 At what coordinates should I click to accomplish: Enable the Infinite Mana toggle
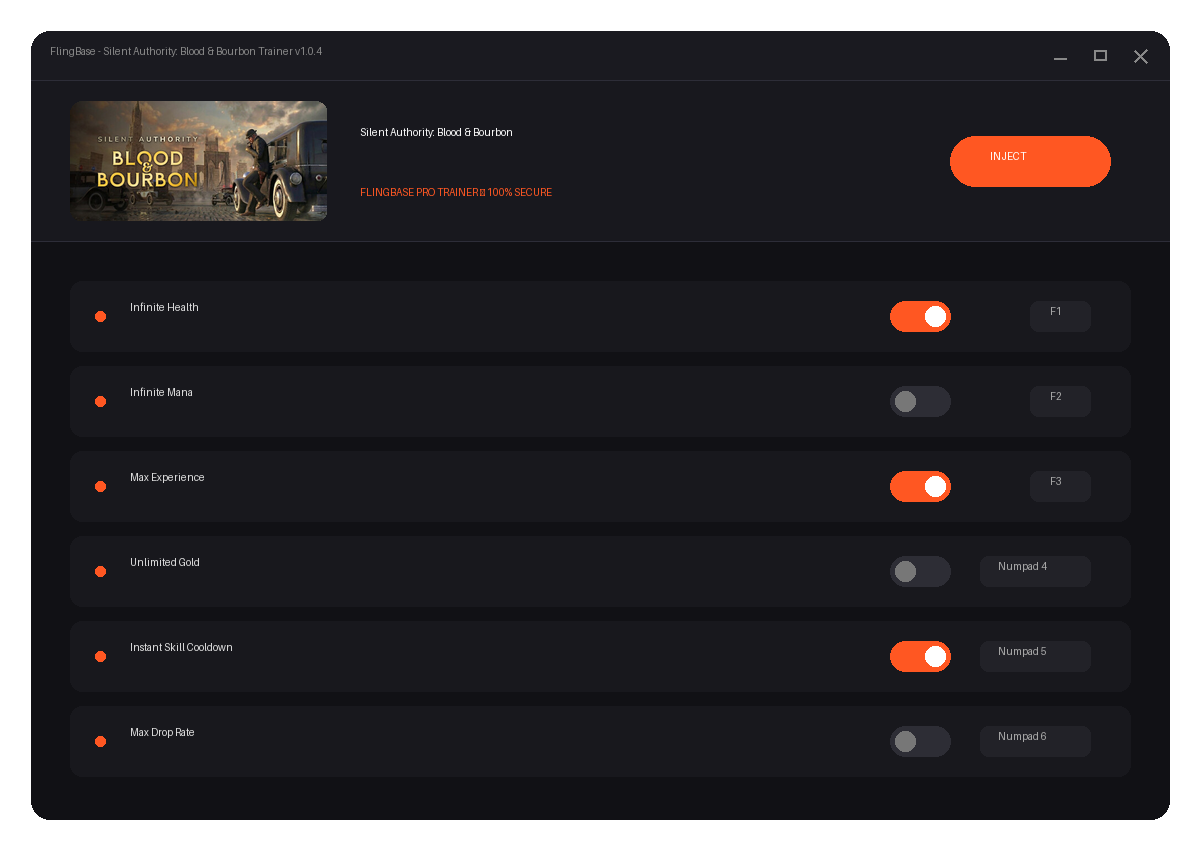[x=920, y=401]
